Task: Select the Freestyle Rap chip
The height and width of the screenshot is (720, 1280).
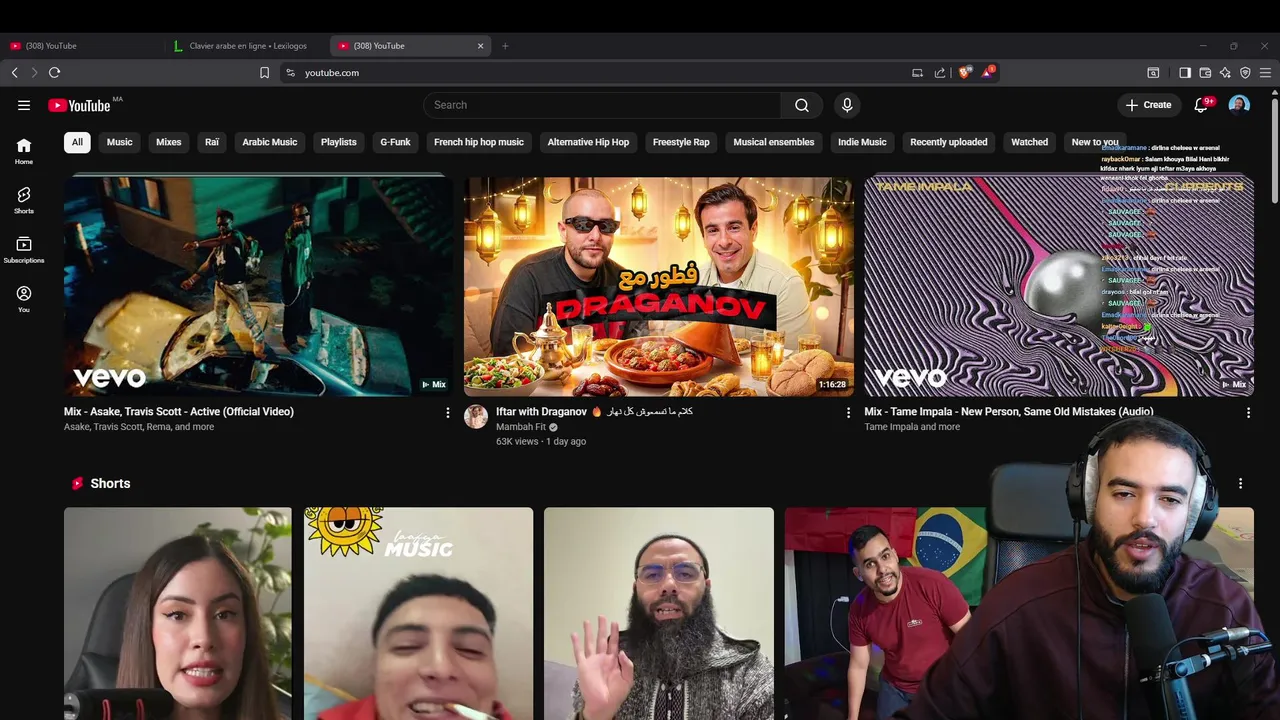Action: tap(681, 142)
